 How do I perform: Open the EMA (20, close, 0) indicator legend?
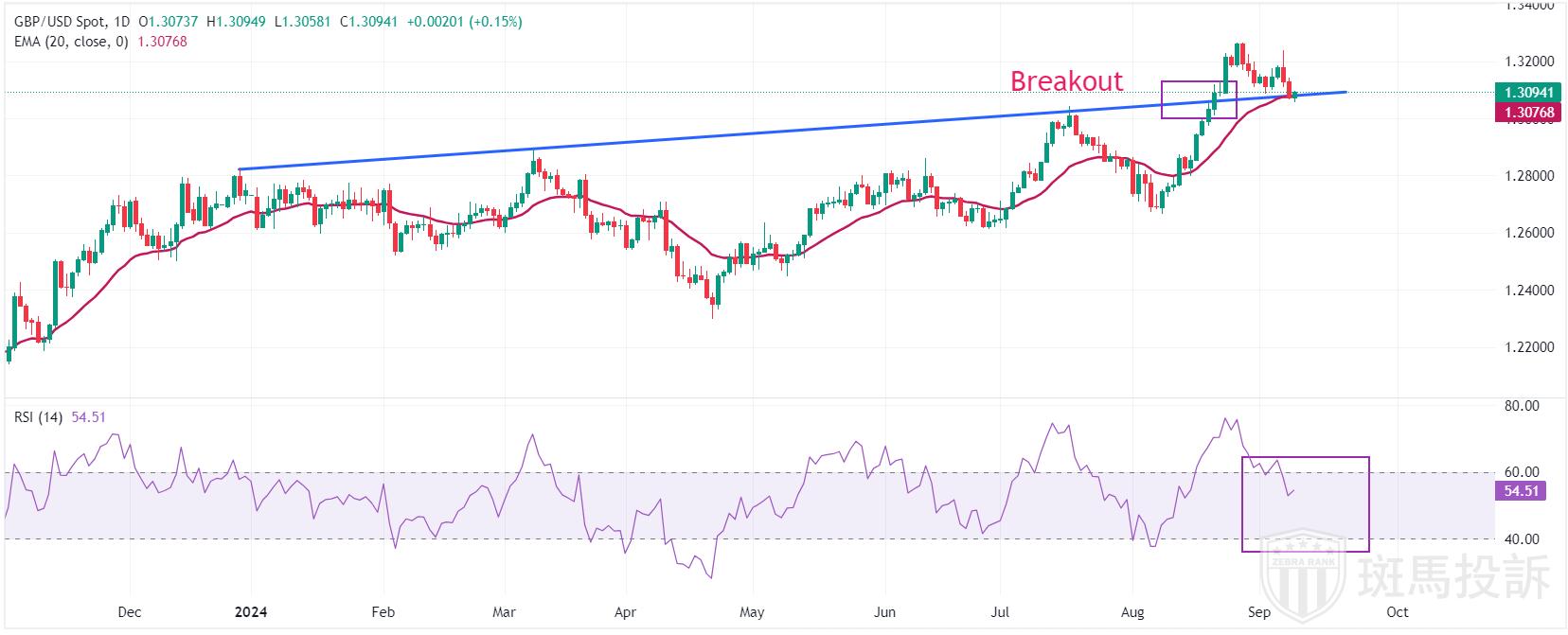coord(71,41)
